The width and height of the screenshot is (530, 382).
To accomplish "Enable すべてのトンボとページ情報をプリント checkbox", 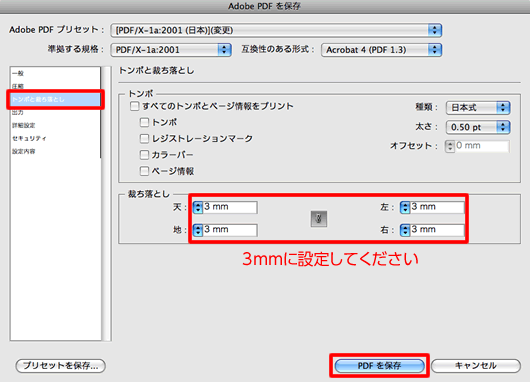I will click(x=135, y=106).
